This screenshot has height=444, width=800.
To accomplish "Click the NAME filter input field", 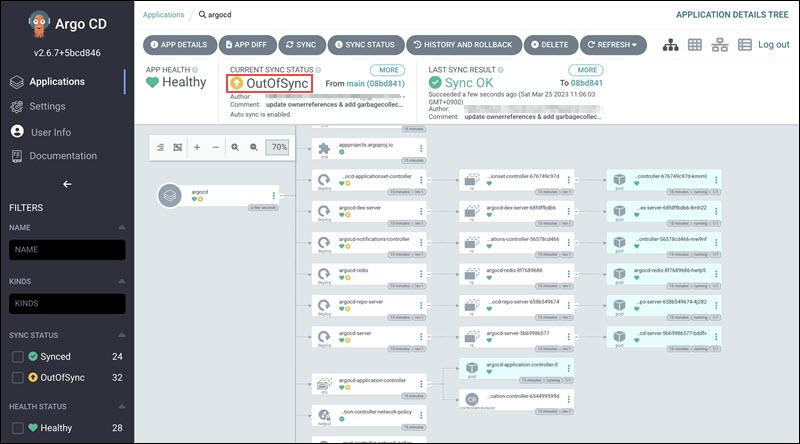I will click(x=67, y=250).
